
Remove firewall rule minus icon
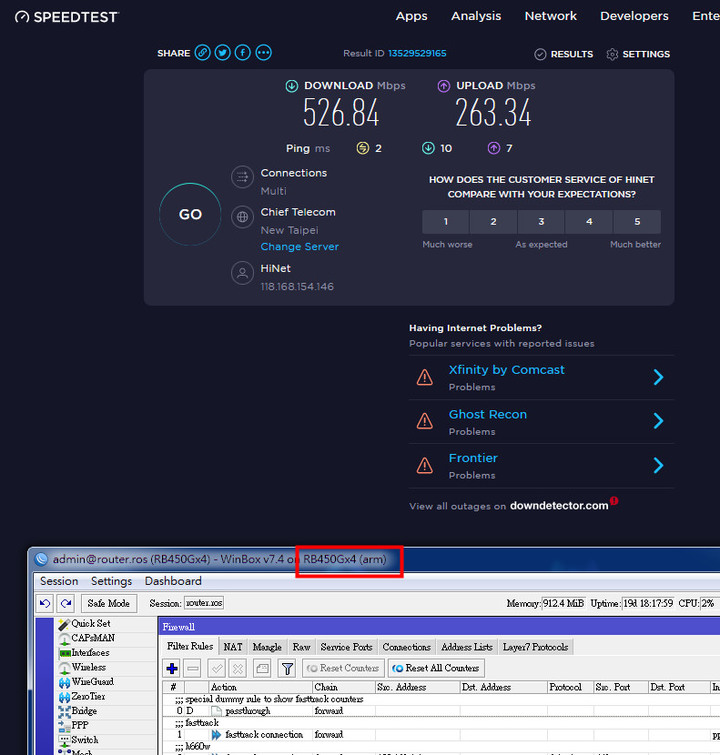point(193,668)
